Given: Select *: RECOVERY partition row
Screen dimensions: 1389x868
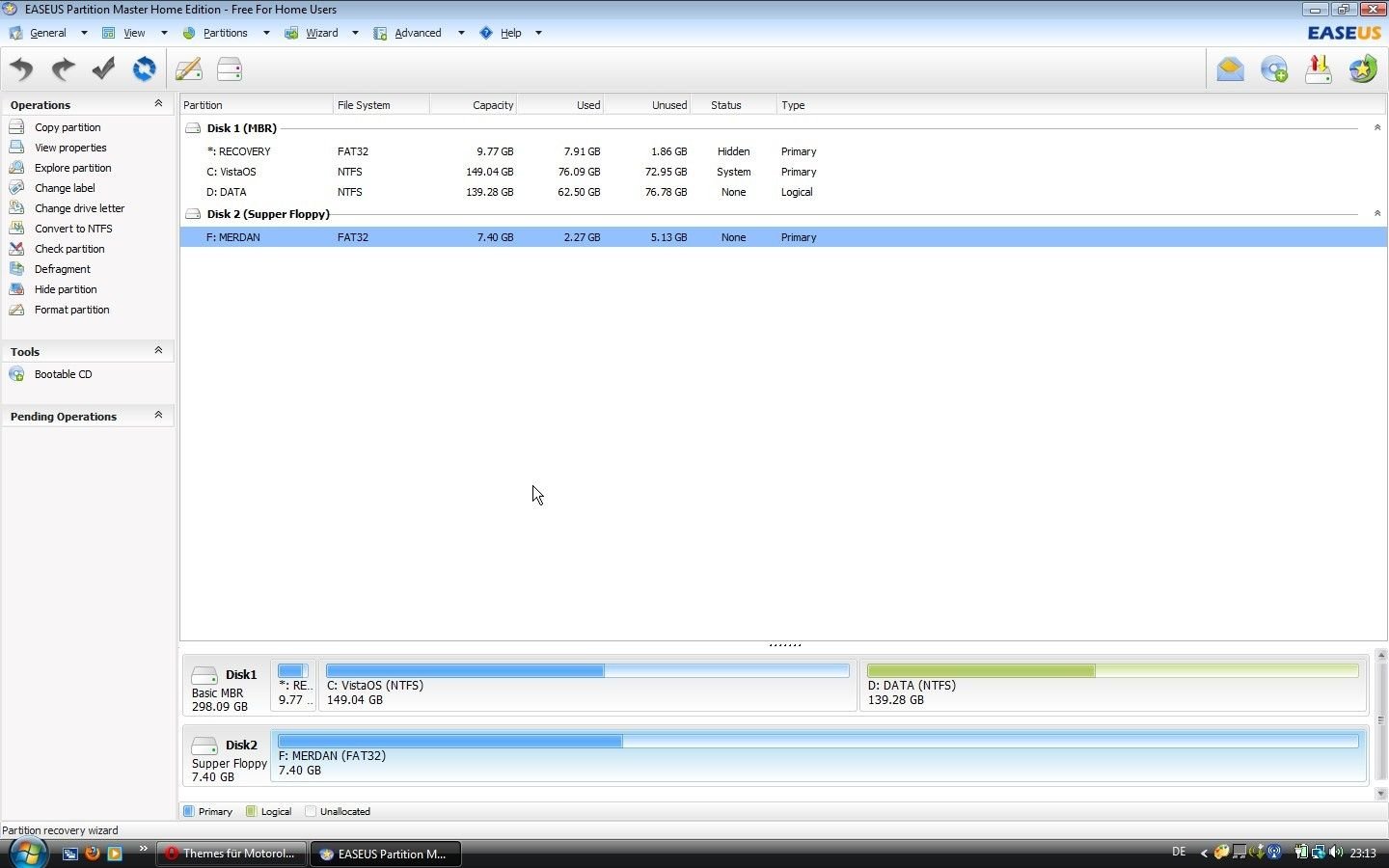Looking at the screenshot, I should [x=783, y=151].
